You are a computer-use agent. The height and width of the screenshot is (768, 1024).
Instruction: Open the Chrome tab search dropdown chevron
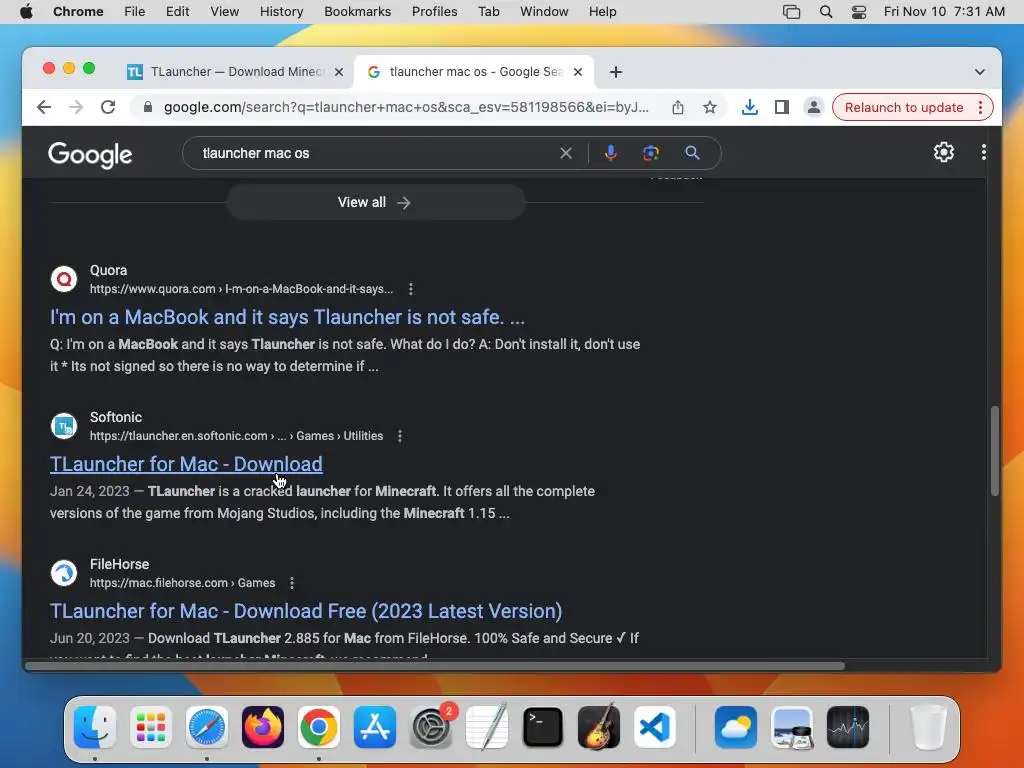coord(980,72)
